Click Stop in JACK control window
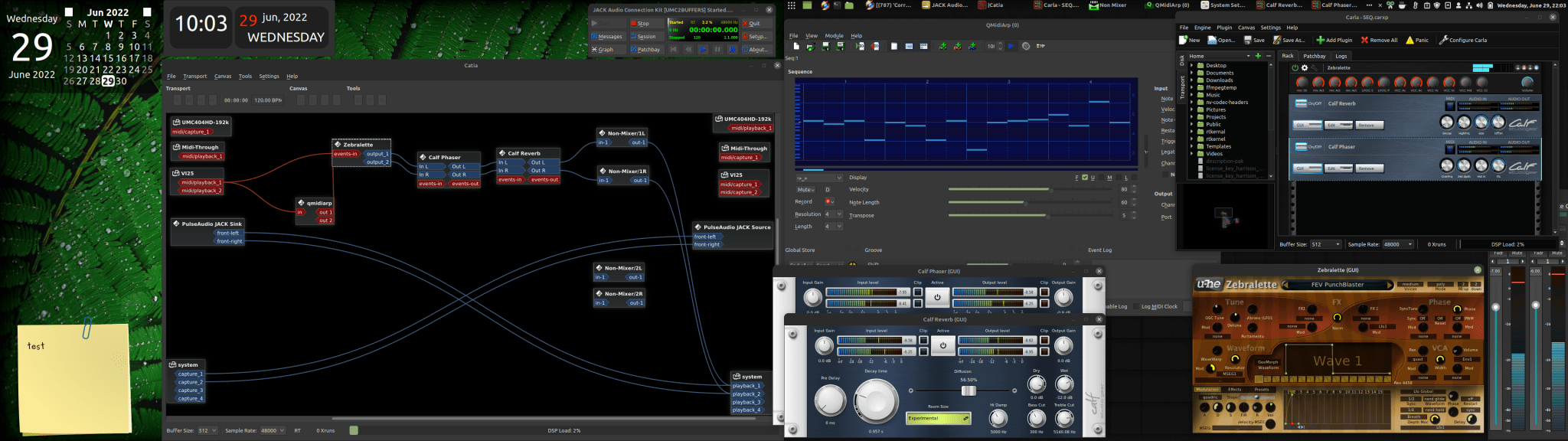Viewport: 1568px width, 441px height. (x=646, y=23)
